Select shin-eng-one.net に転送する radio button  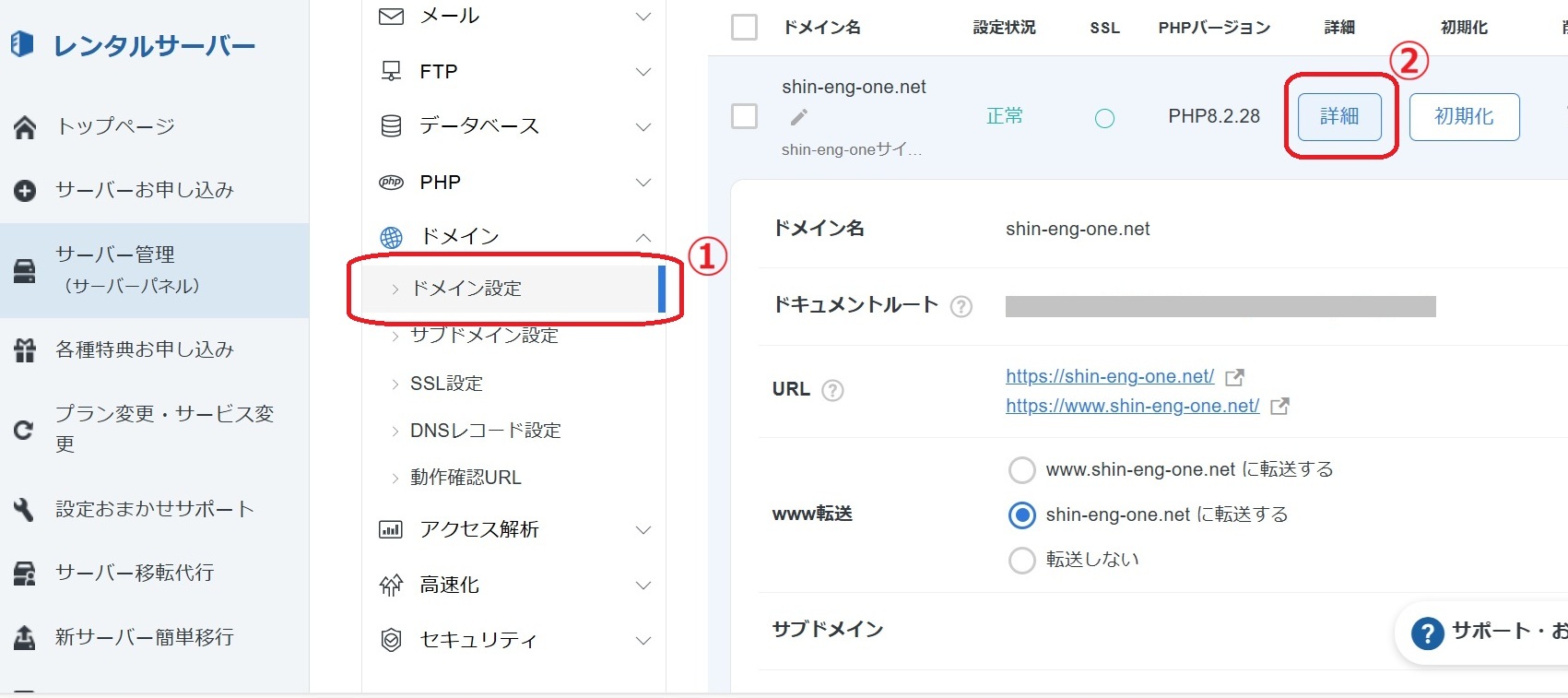(1021, 515)
